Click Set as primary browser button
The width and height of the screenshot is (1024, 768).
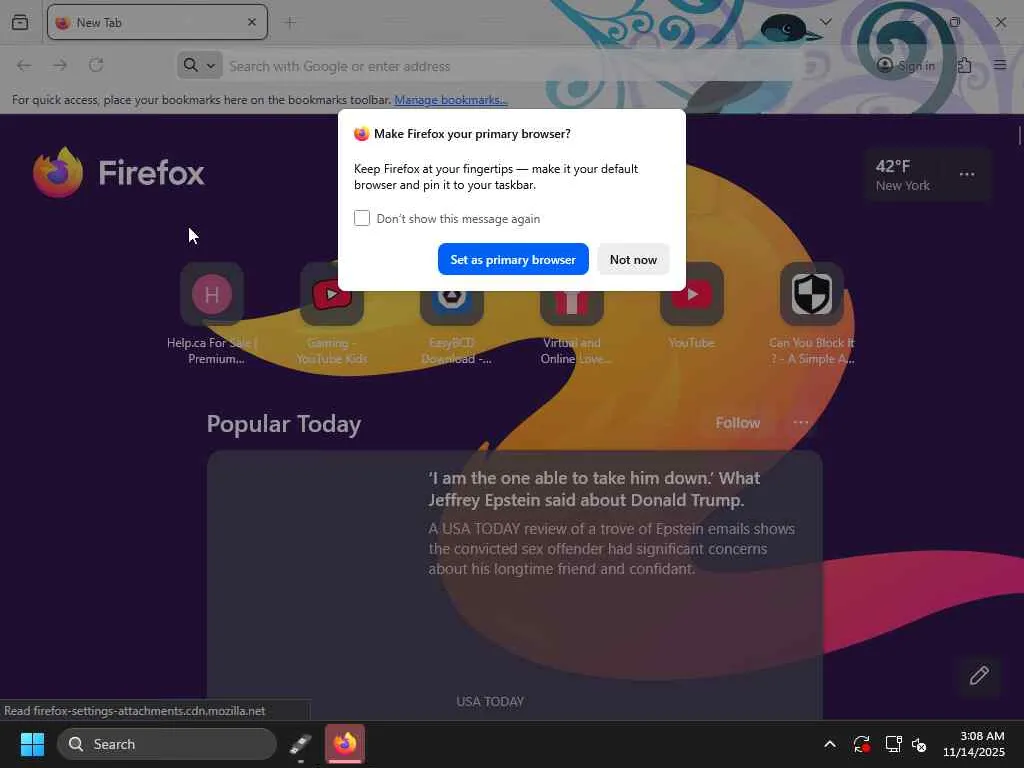(513, 259)
